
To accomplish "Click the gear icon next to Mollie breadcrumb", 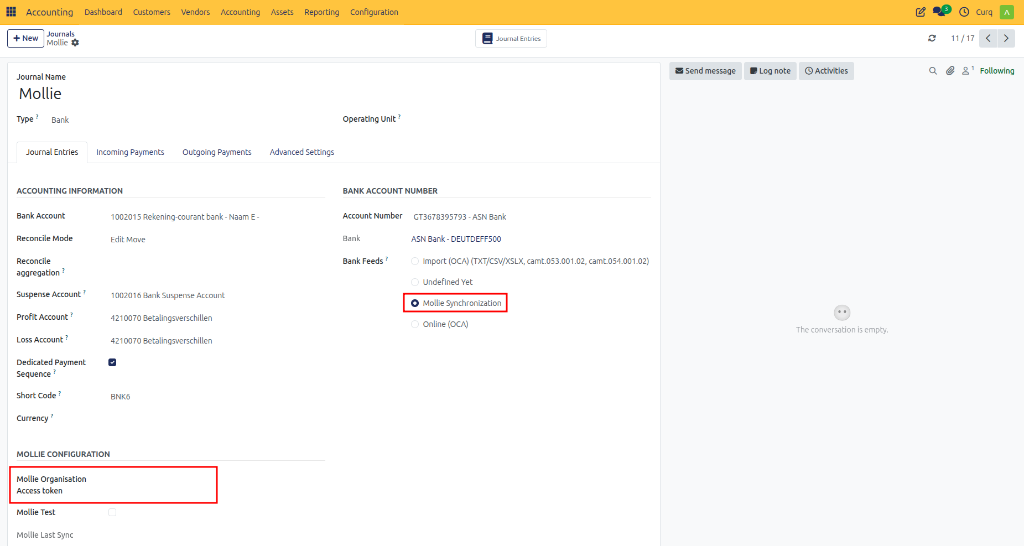I will (75, 42).
